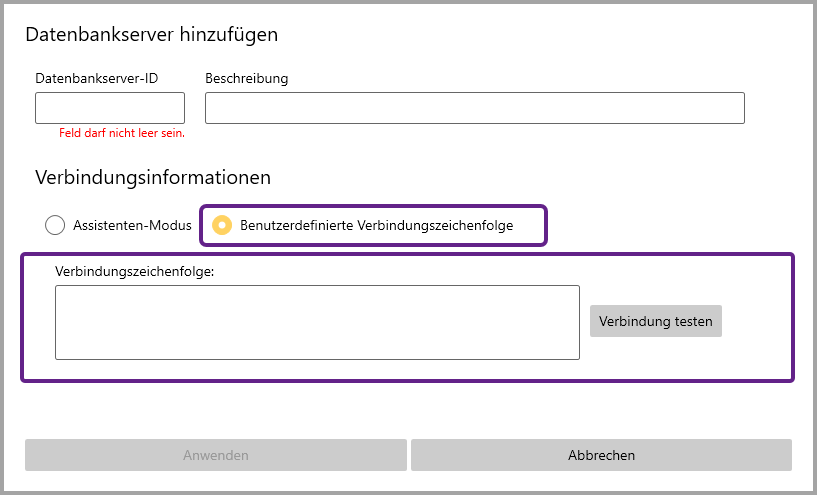Cancel the dialog with Abbrechen
This screenshot has height=495, width=817.
pos(601,455)
